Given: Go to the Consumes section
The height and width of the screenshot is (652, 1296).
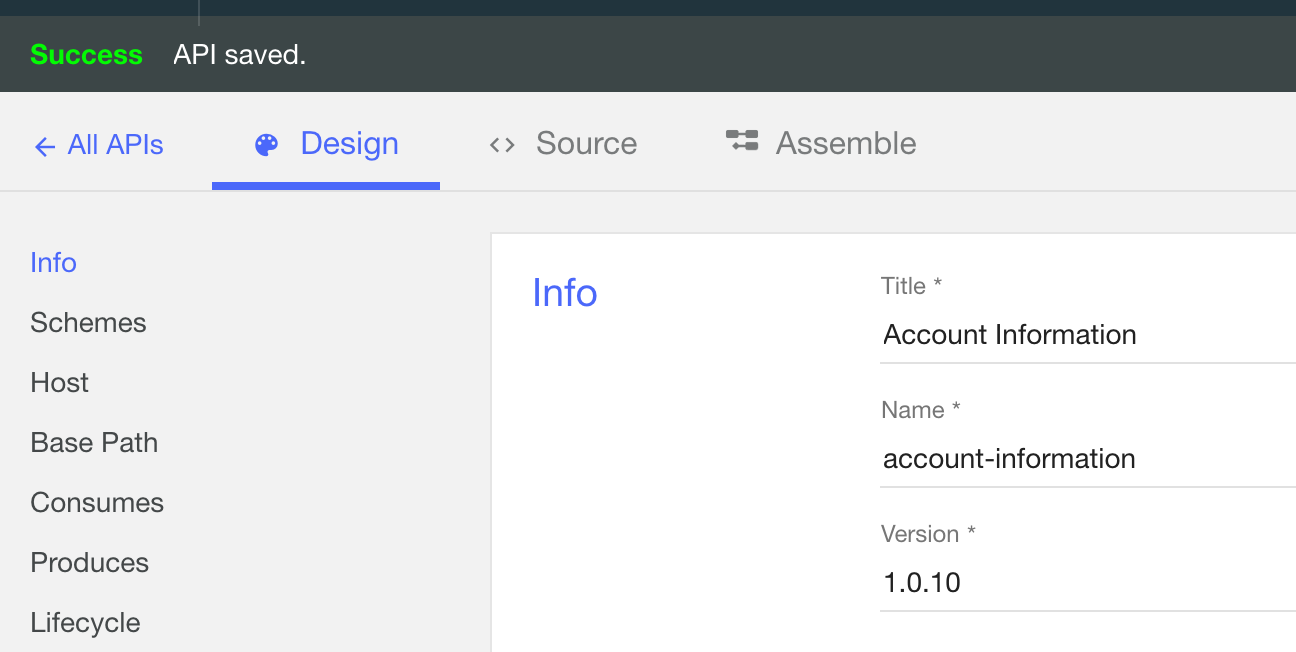Looking at the screenshot, I should point(97,503).
